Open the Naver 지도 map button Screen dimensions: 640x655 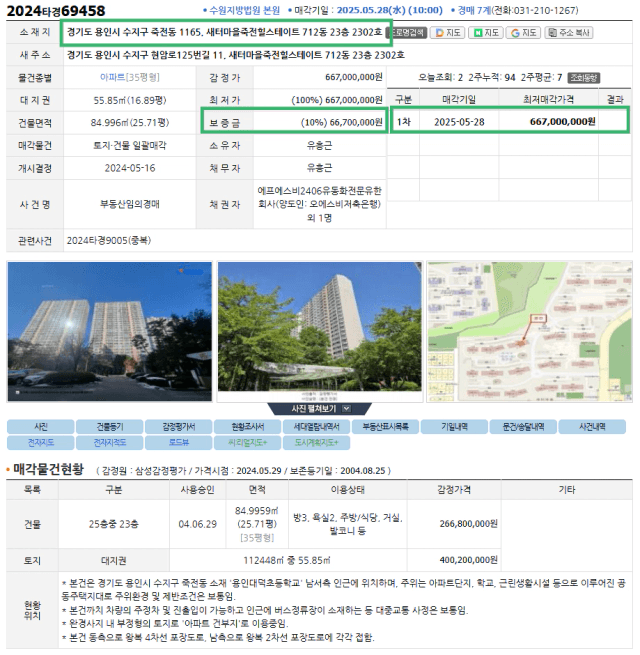click(486, 33)
